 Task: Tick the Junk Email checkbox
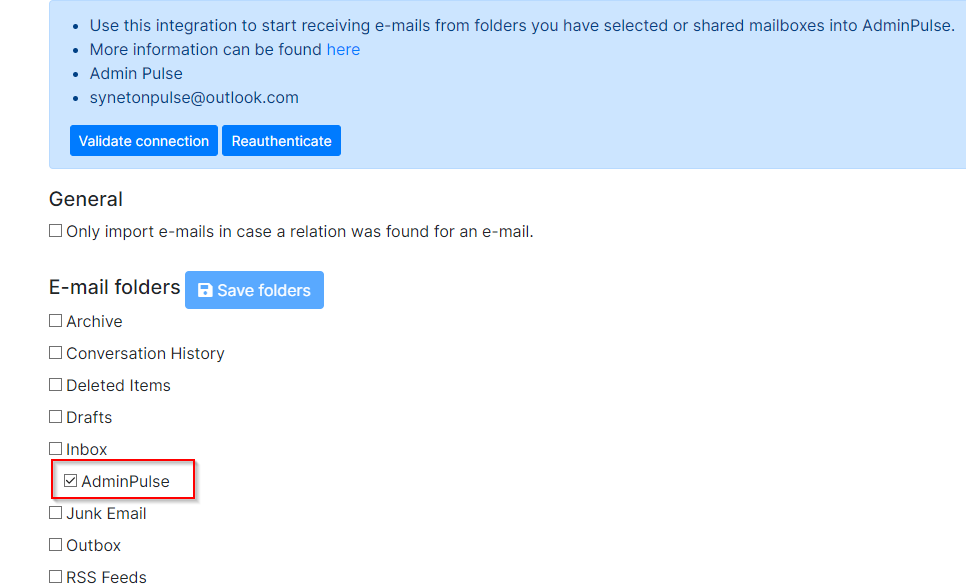[x=56, y=514]
